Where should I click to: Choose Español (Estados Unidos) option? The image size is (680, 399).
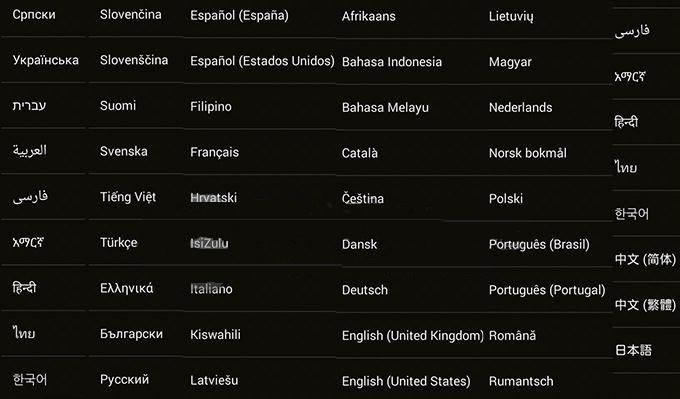(262, 61)
